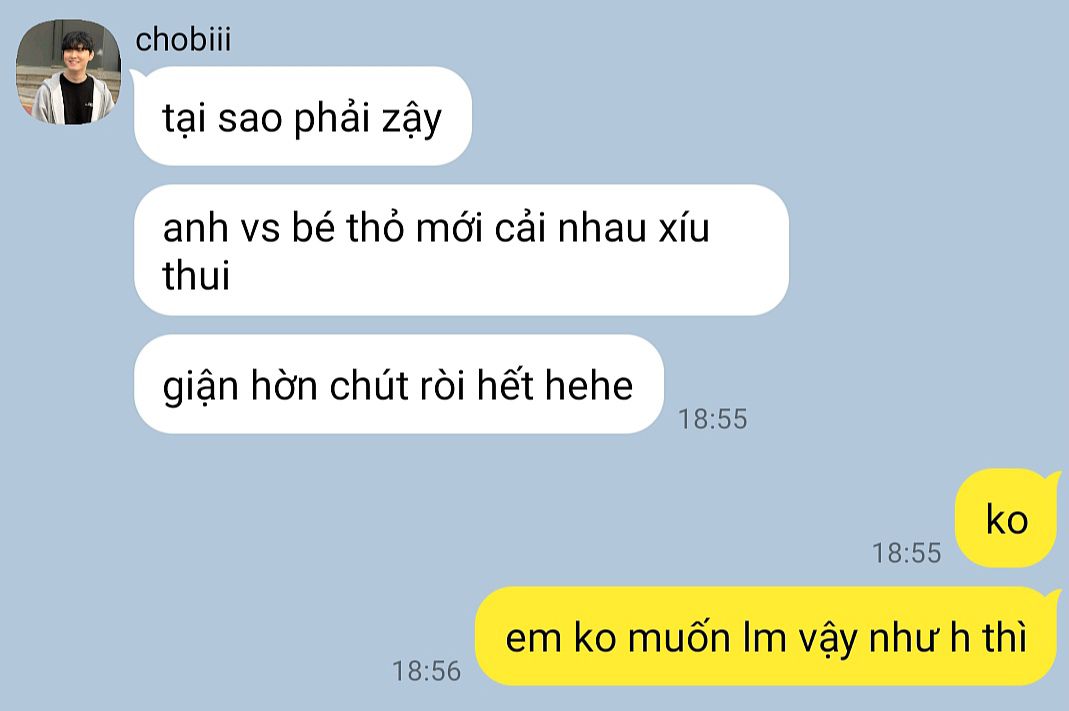
Task: Tap the yellow 'ko' reply bubble
Action: (1006, 518)
